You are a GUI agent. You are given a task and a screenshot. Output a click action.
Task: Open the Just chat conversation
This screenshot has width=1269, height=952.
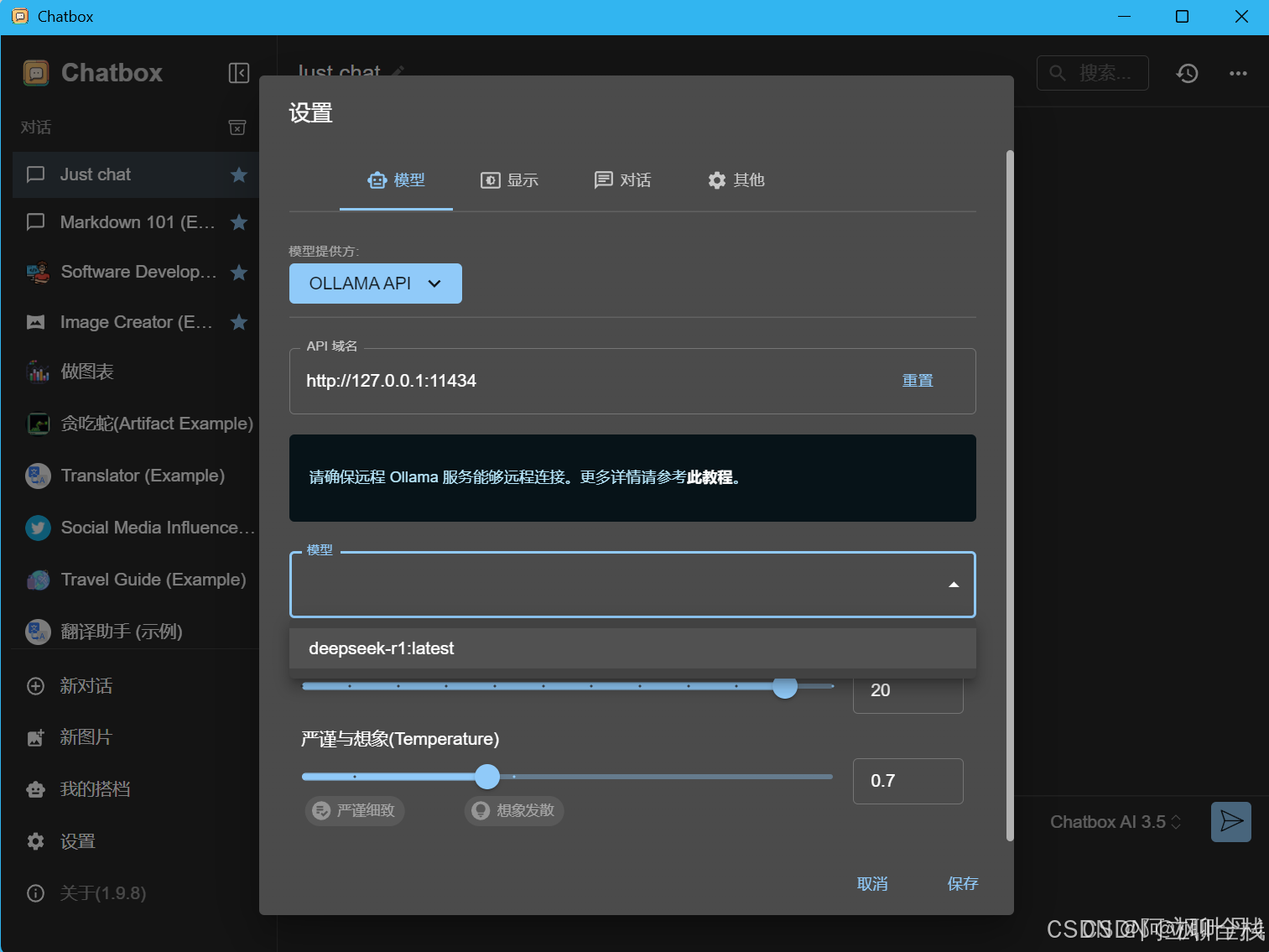pyautogui.click(x=136, y=174)
